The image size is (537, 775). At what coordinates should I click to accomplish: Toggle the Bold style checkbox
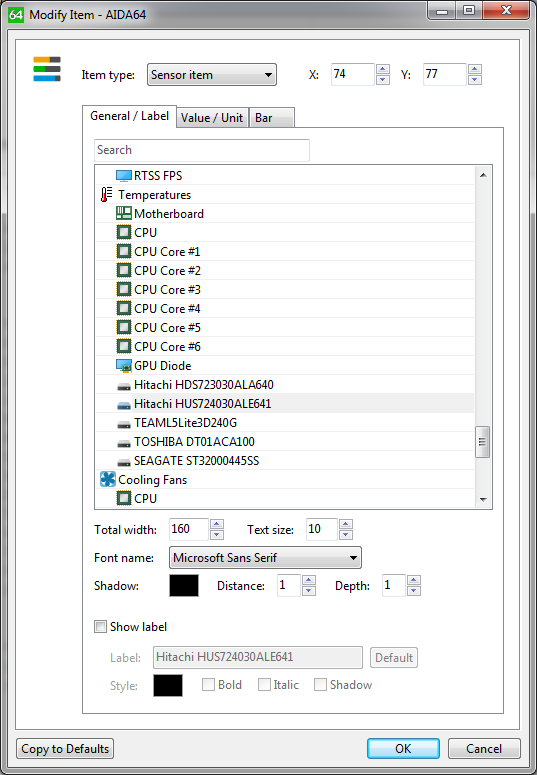pyautogui.click(x=209, y=685)
